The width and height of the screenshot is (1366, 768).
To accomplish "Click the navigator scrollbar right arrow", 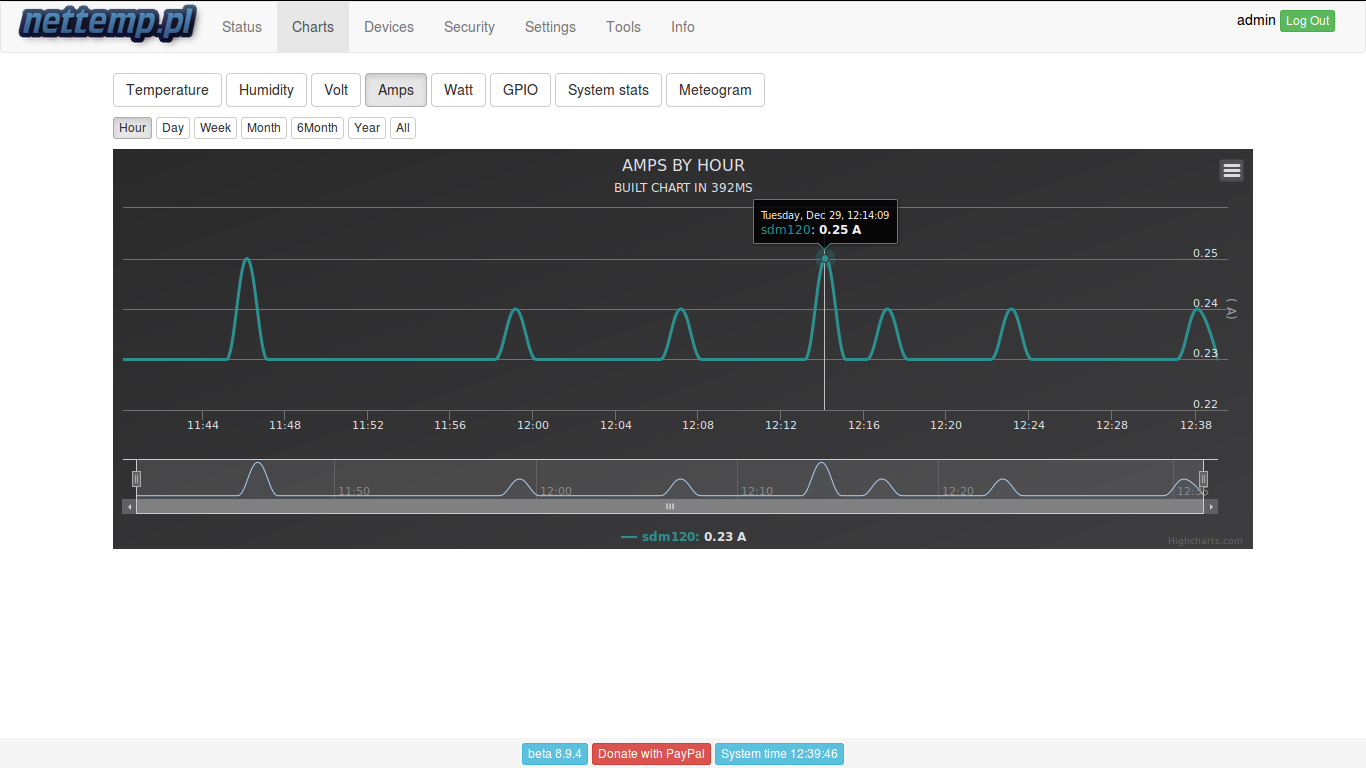I will (1211, 507).
